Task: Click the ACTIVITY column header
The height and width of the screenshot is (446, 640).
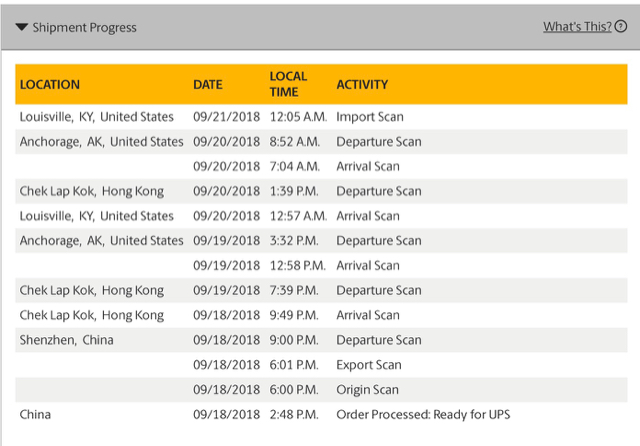Action: tap(362, 85)
